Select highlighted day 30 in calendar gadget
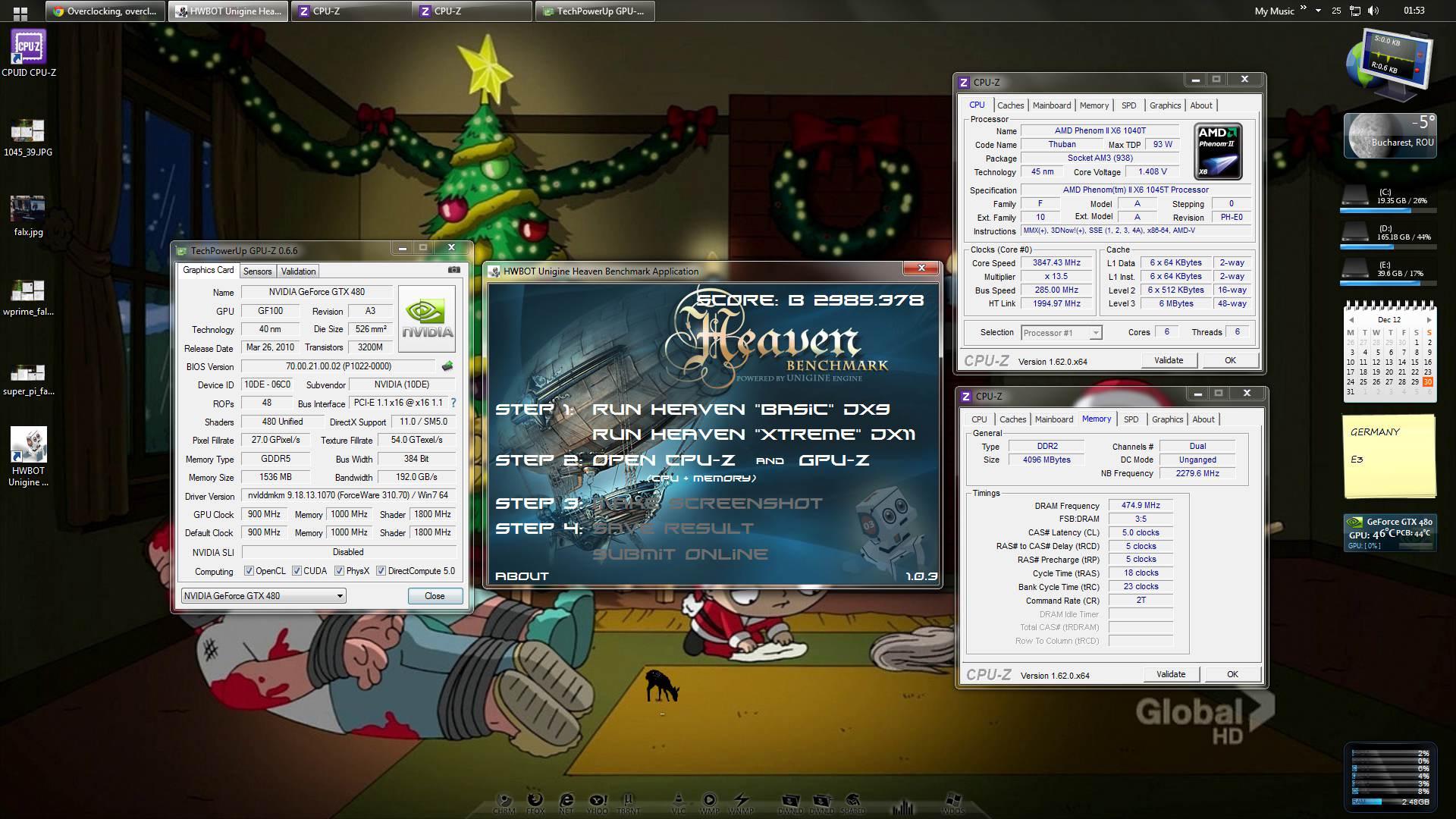 point(1428,381)
